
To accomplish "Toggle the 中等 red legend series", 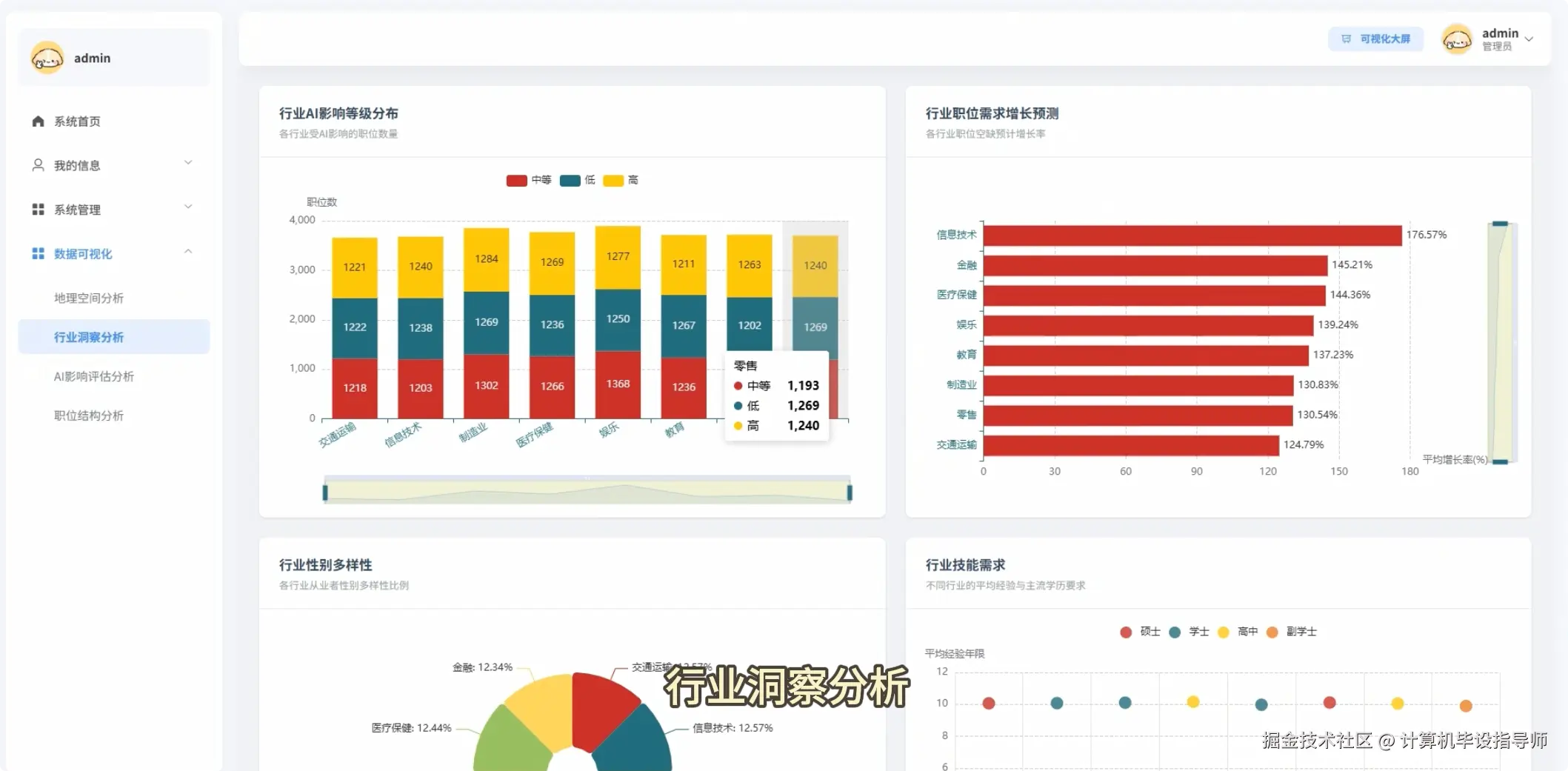I will (x=529, y=180).
